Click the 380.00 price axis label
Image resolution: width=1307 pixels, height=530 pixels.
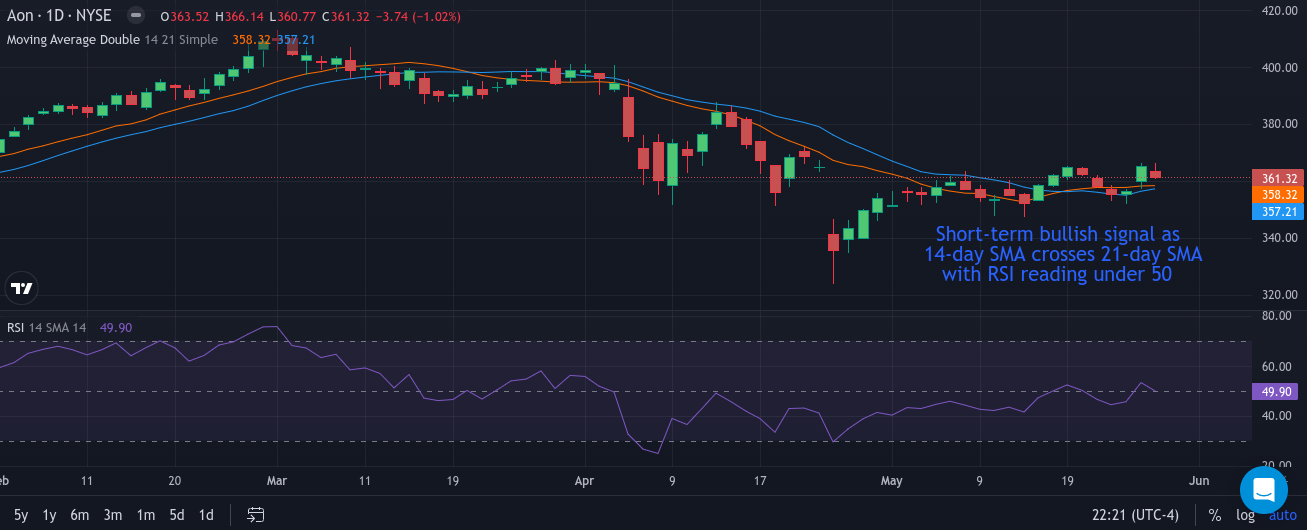(1279, 124)
